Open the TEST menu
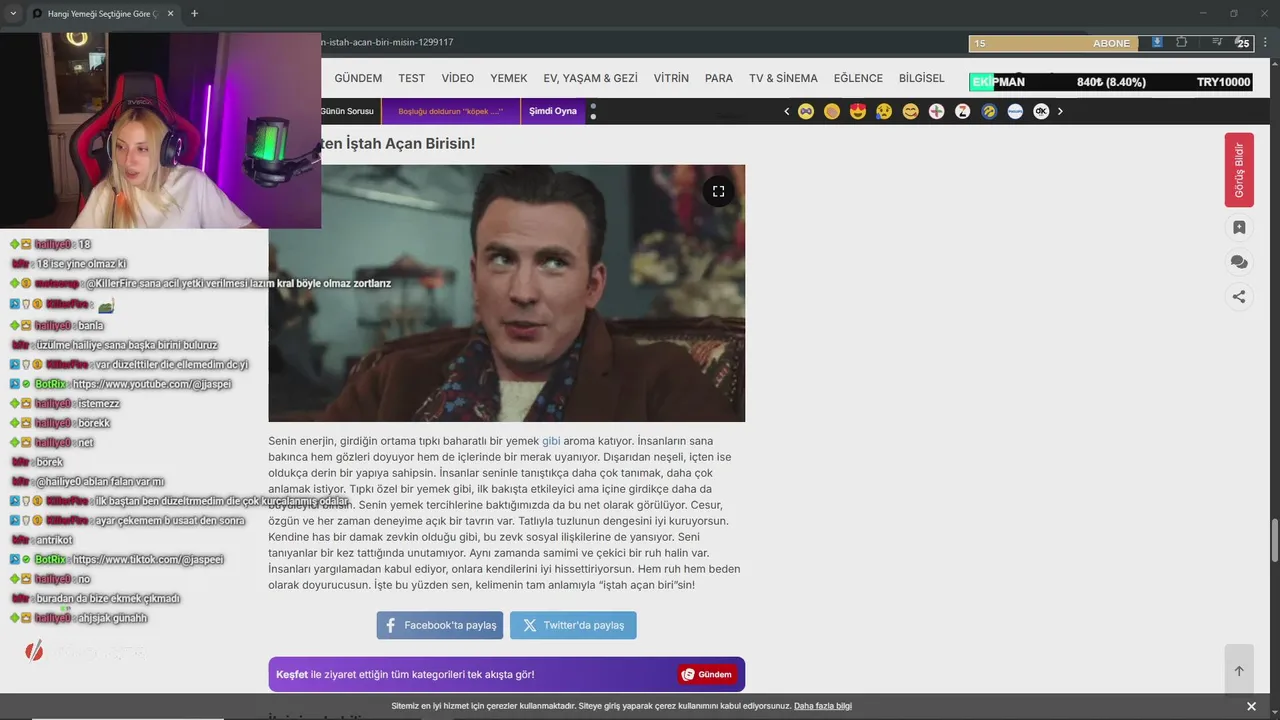The width and height of the screenshot is (1280, 720). (x=411, y=78)
